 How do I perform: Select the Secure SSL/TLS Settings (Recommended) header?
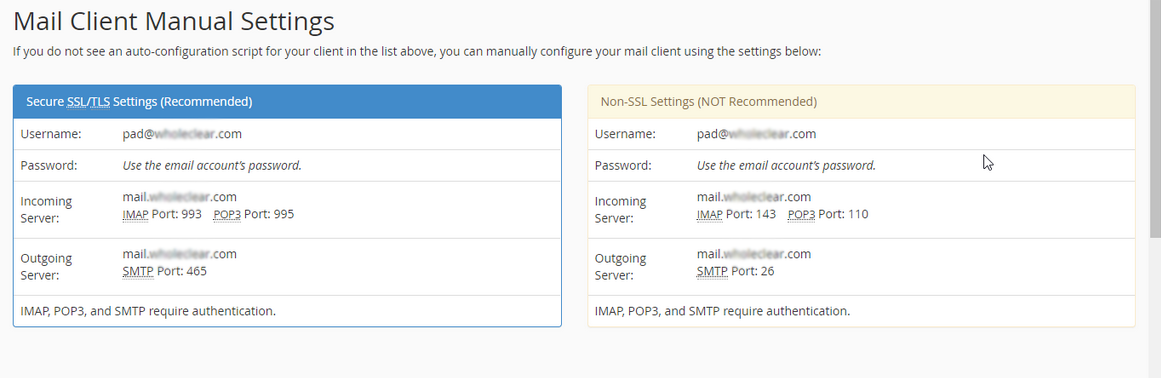pyautogui.click(x=287, y=102)
